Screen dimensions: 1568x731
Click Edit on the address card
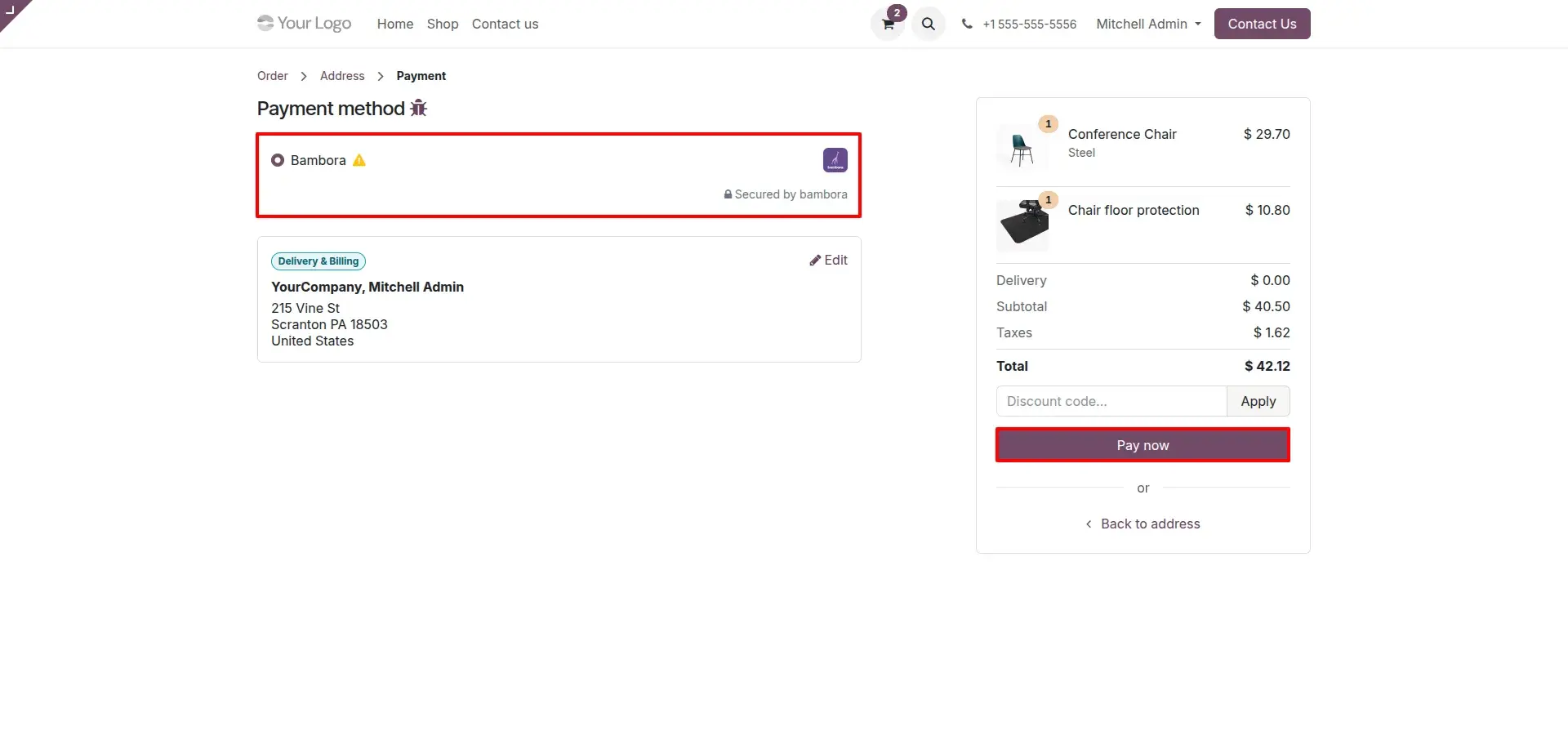point(828,260)
